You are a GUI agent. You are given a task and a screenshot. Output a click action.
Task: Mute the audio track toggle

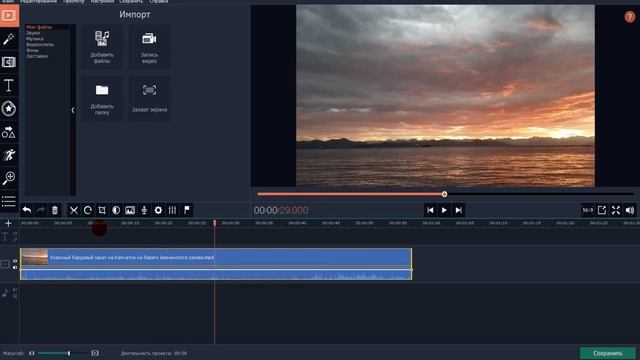[x=15, y=290]
